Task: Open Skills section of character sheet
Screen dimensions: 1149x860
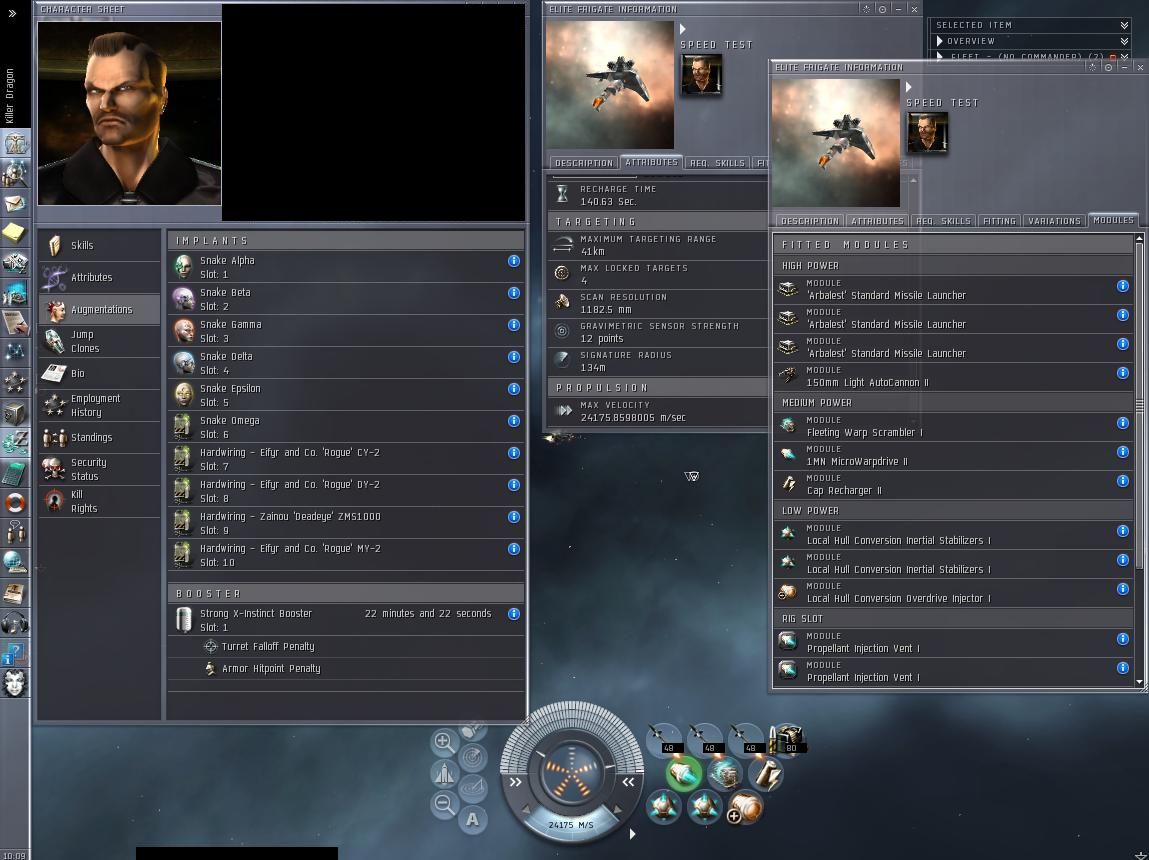Action: click(x=99, y=245)
